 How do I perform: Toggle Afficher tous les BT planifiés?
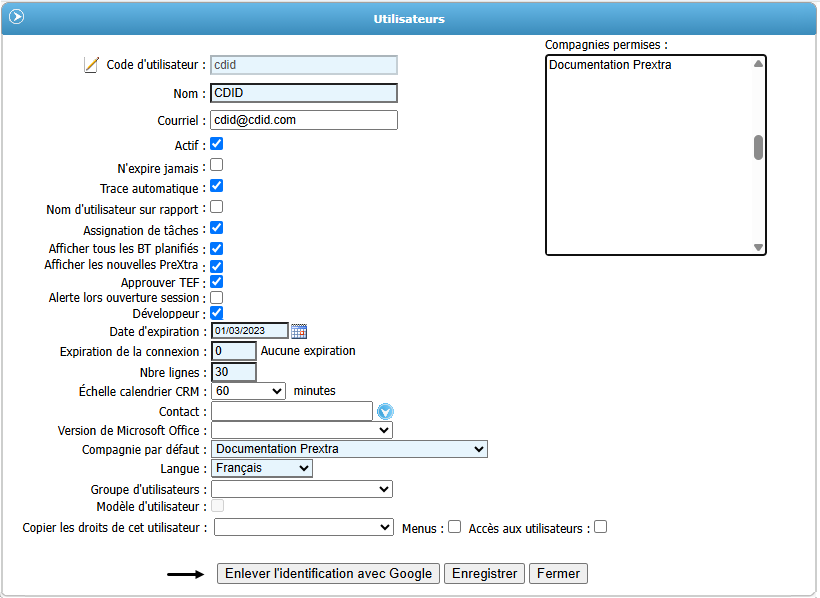click(217, 249)
